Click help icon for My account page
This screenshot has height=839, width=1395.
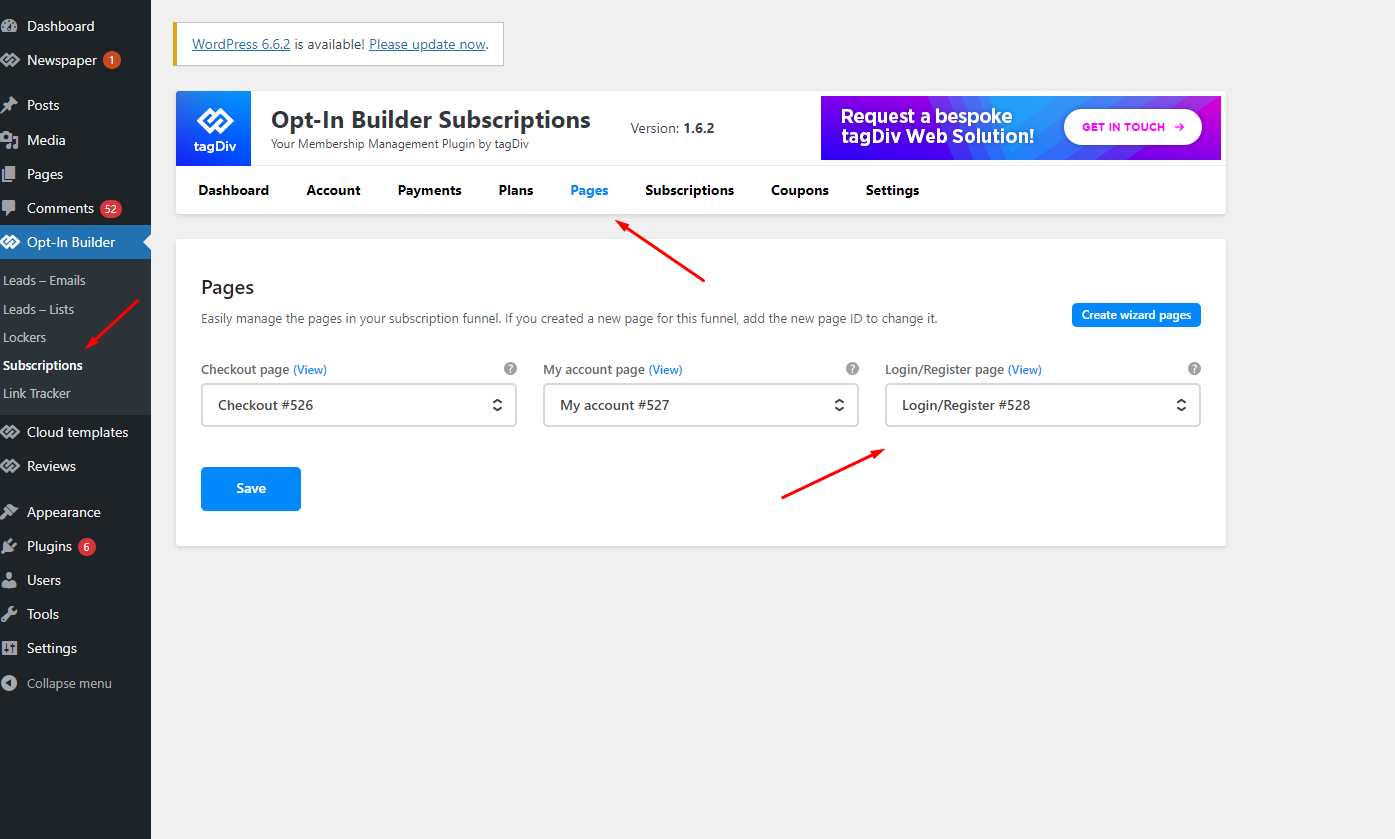pyautogui.click(x=852, y=368)
